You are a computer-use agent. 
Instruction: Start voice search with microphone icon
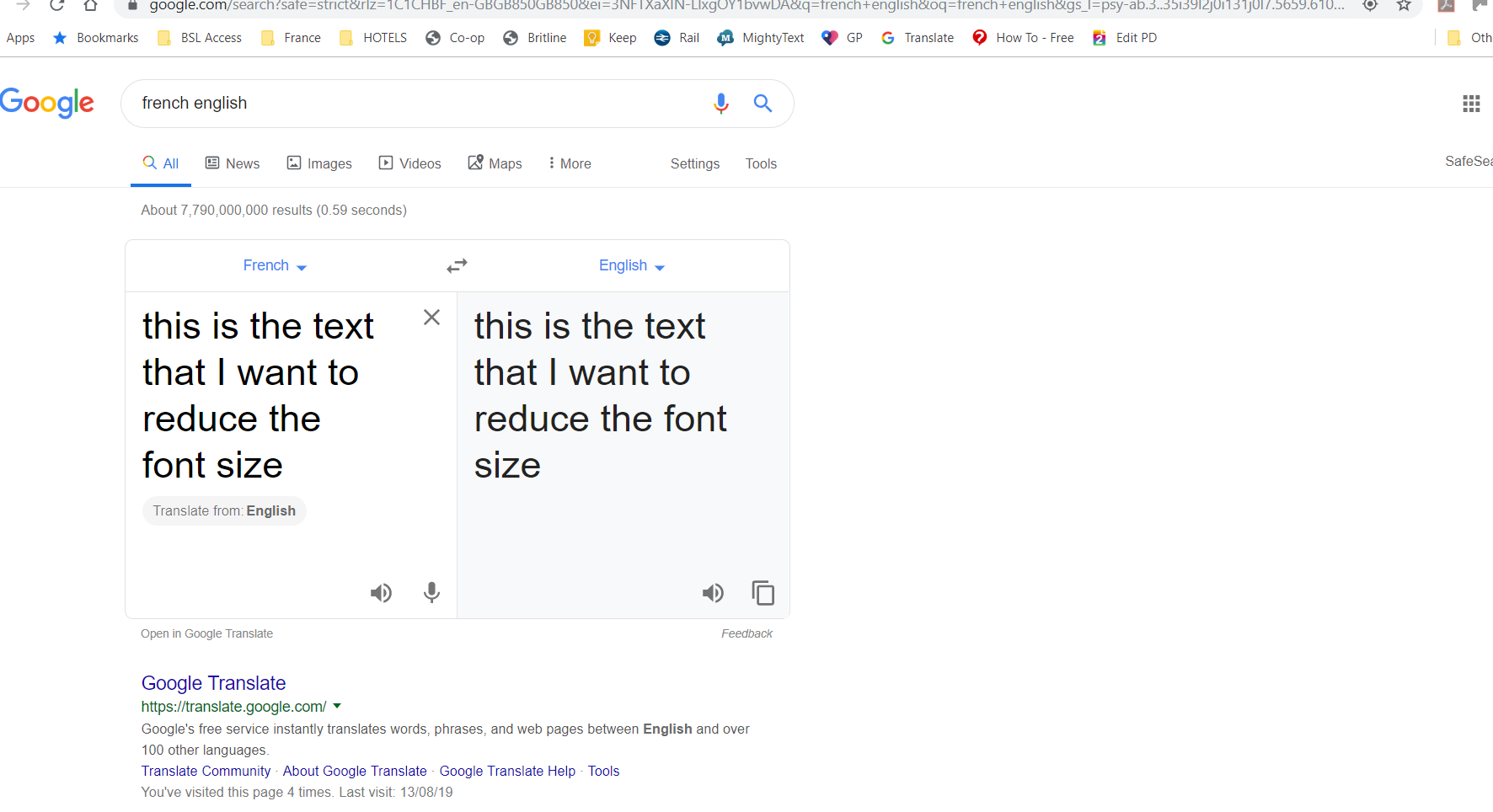click(x=720, y=103)
